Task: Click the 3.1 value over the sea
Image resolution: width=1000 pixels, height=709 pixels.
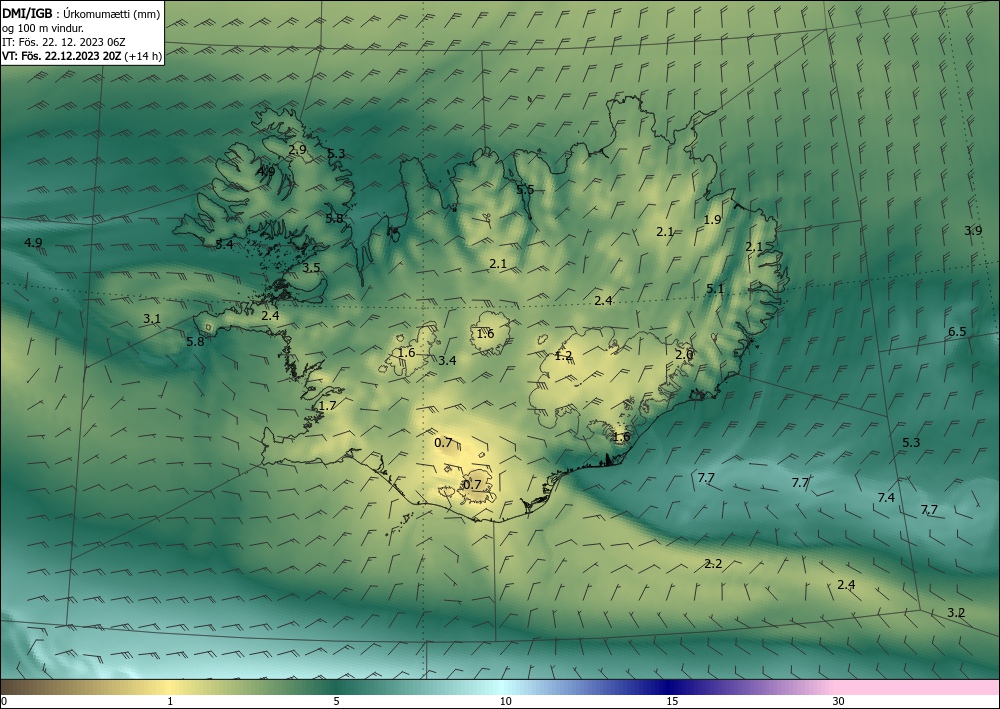Action: point(152,319)
